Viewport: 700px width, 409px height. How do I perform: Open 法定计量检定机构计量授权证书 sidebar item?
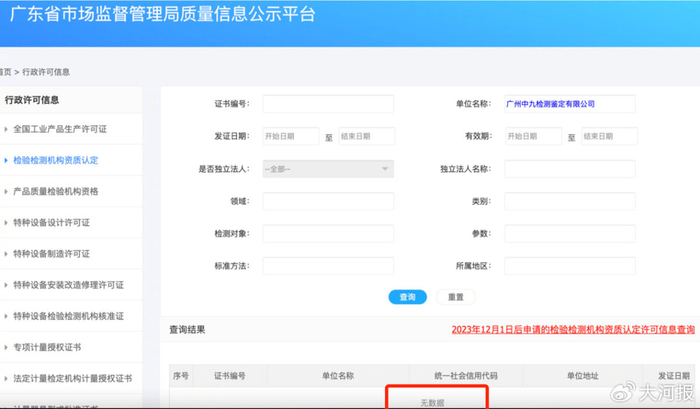click(x=72, y=378)
